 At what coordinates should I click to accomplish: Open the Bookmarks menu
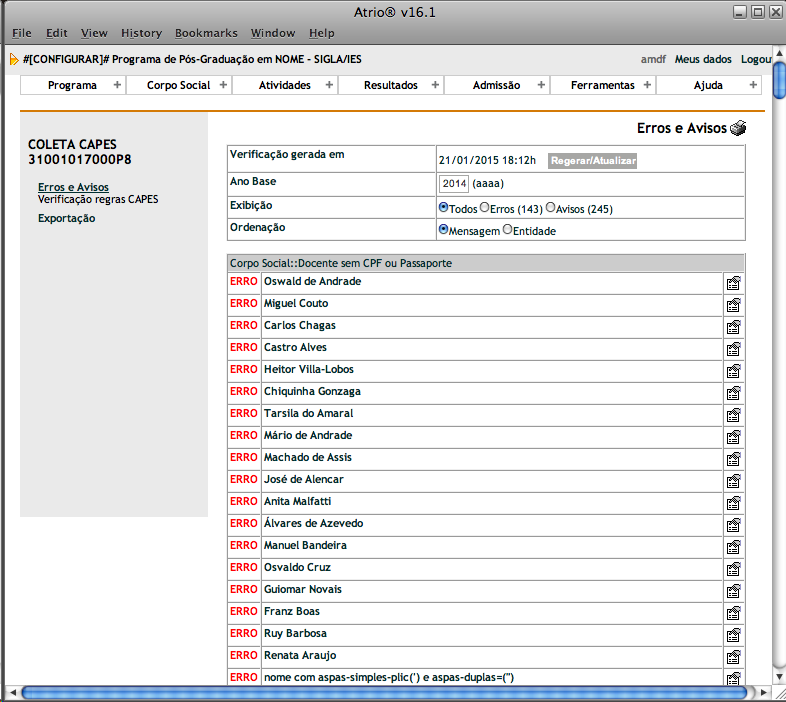(x=206, y=33)
